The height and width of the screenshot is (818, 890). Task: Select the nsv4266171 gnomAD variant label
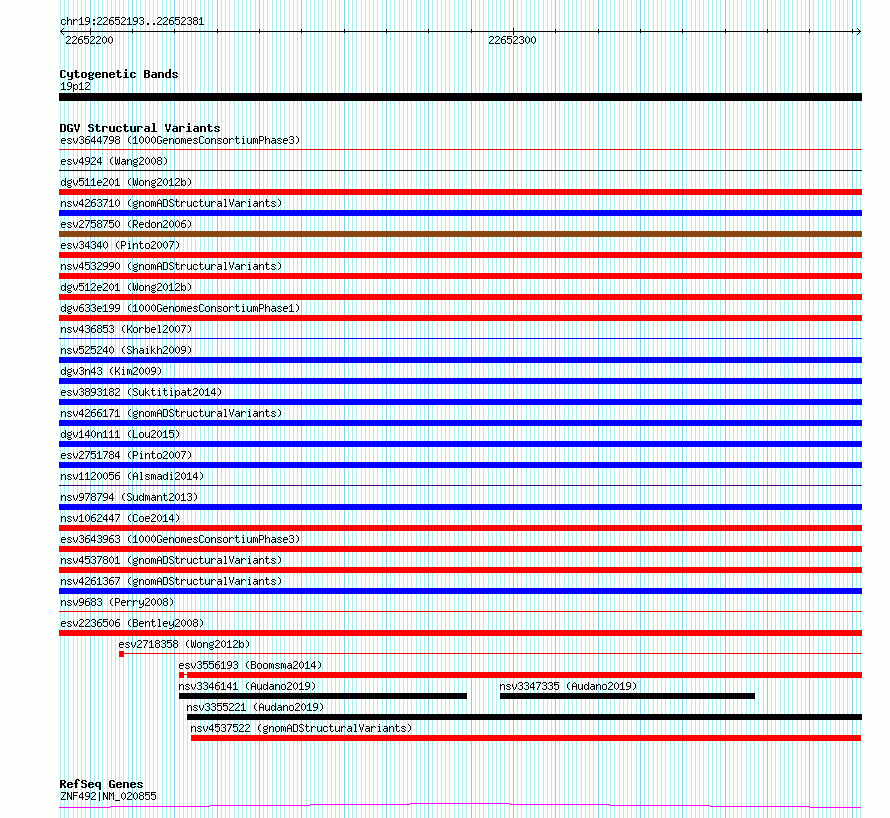[171, 413]
